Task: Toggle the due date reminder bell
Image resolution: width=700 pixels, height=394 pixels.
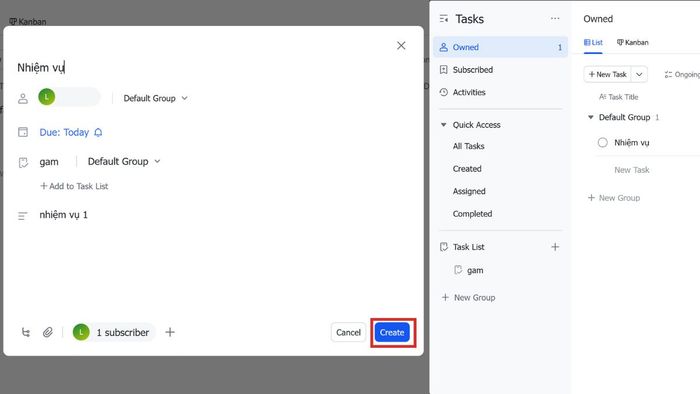Action: [x=98, y=133]
